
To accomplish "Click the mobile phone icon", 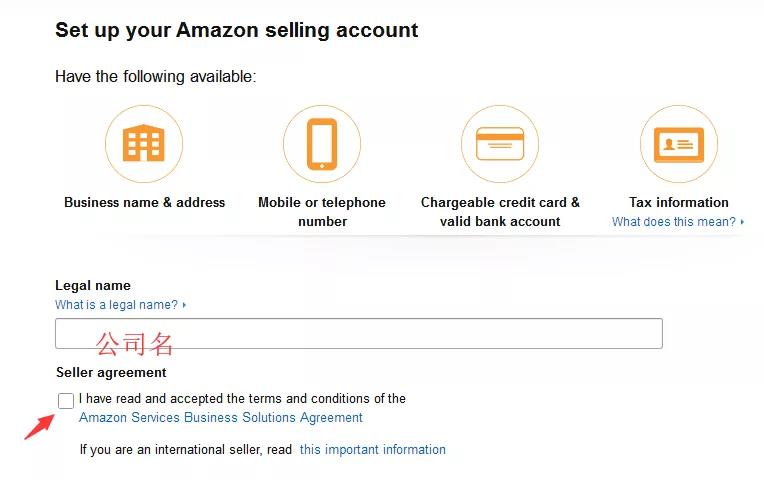I will click(321, 144).
